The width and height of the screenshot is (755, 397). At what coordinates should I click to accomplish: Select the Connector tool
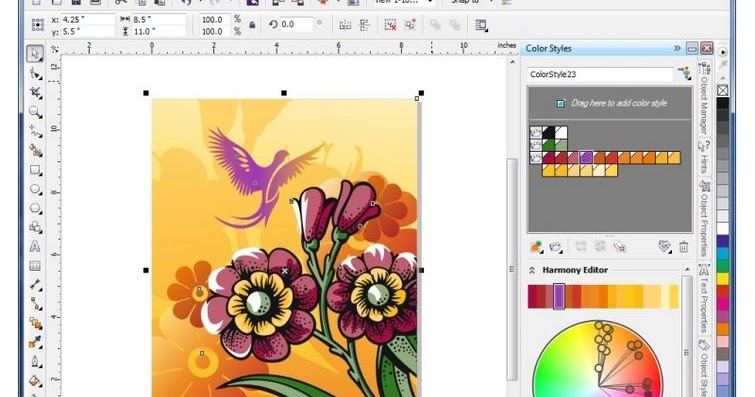pos(35,304)
